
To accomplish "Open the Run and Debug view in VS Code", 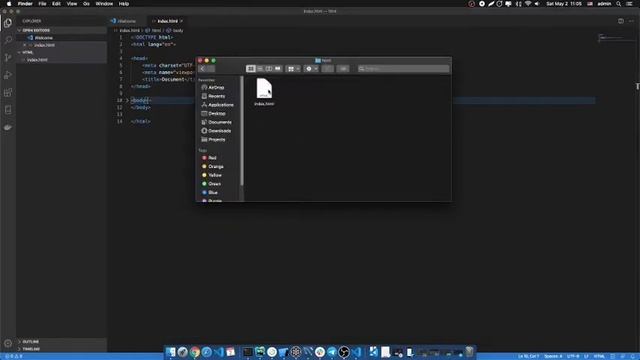I will coord(8,75).
